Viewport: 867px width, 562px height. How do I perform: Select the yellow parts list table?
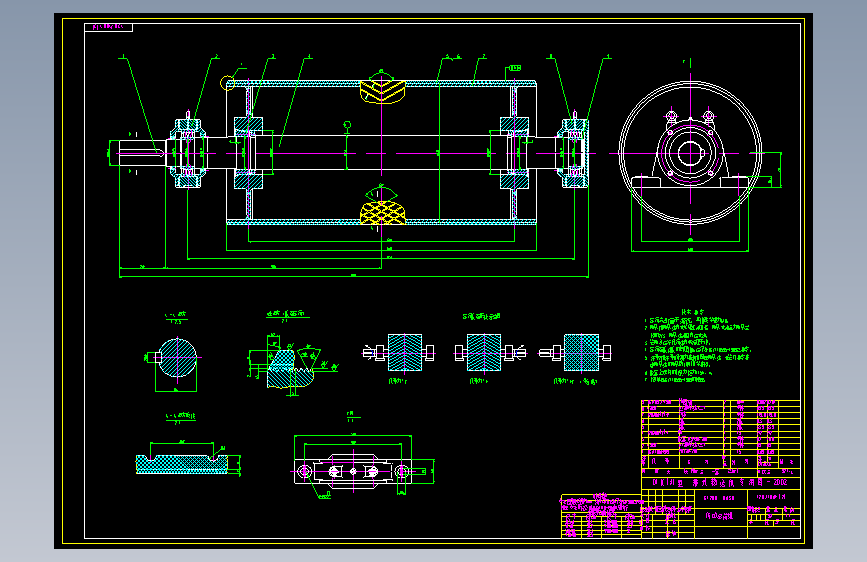pyautogui.click(x=721, y=435)
